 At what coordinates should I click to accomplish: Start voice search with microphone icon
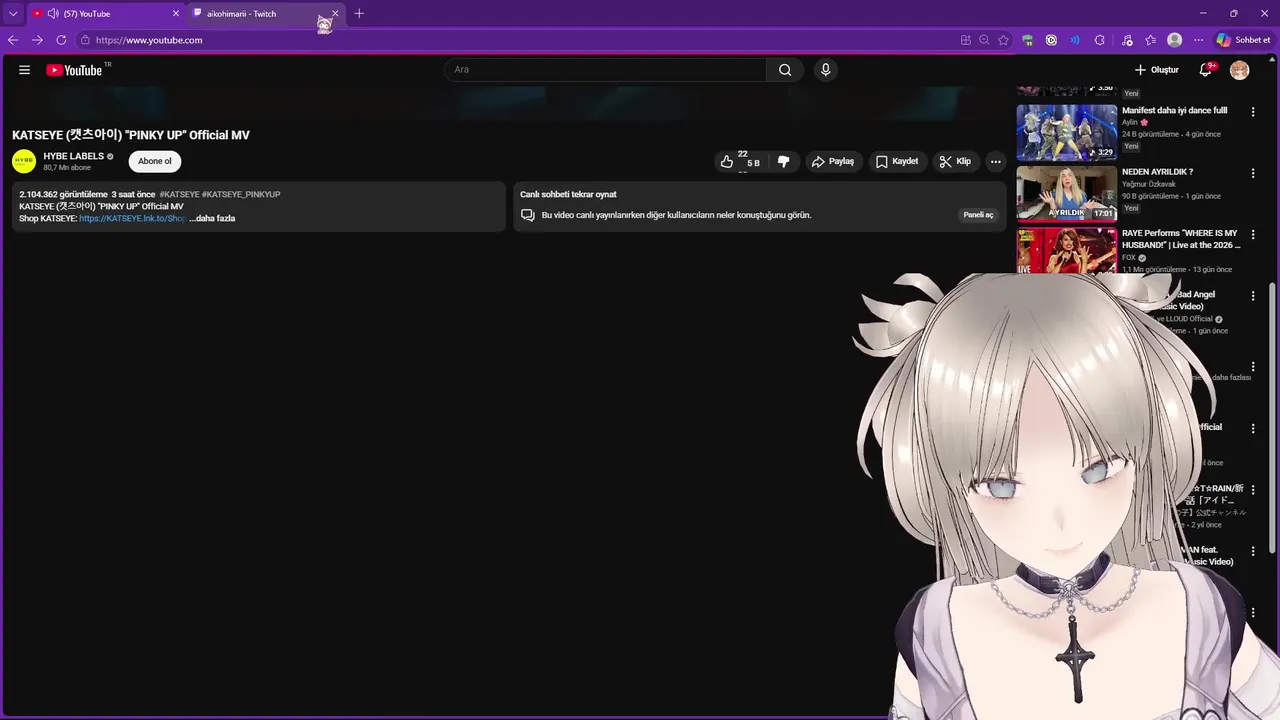coord(825,70)
